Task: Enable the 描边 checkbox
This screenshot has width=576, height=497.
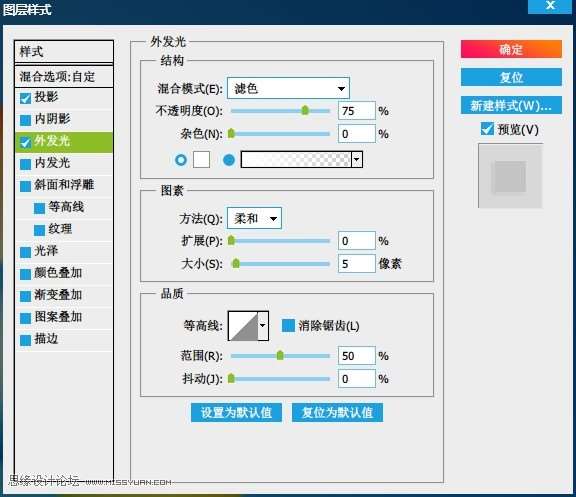Action: pos(25,341)
